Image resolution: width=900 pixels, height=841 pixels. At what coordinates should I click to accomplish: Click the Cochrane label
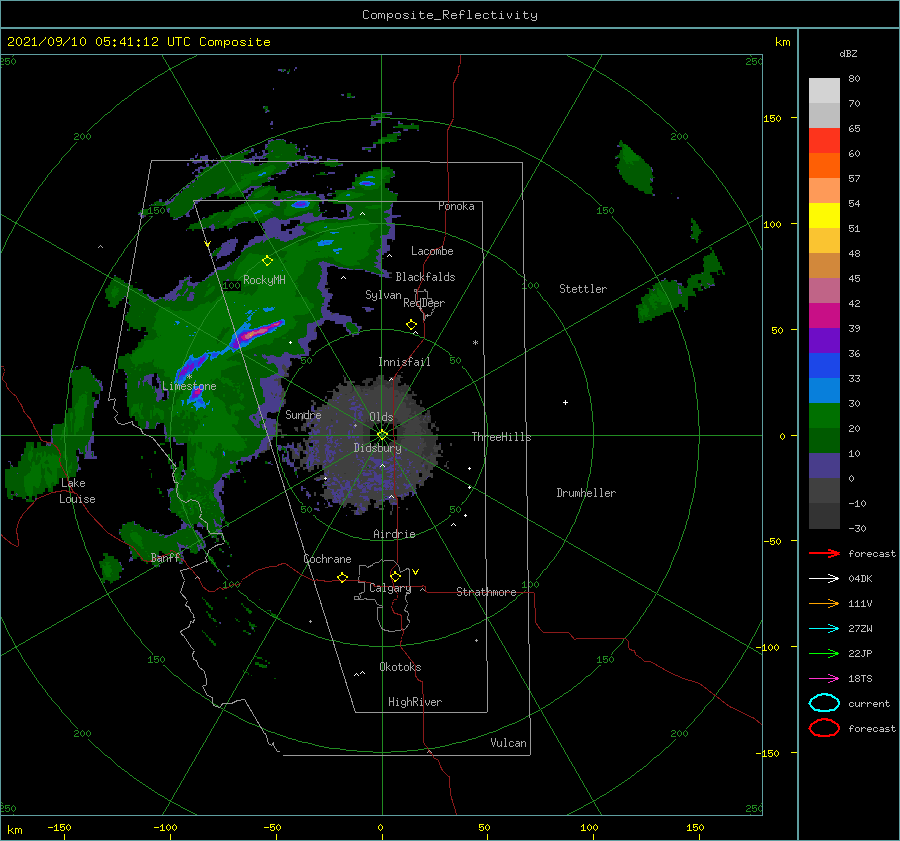click(x=327, y=559)
